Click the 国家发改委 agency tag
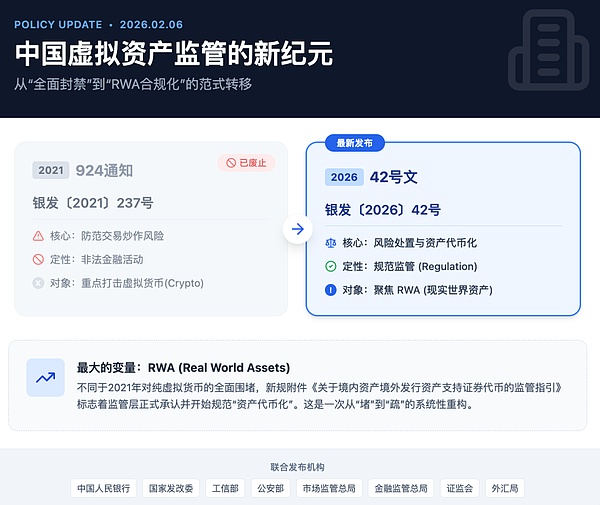The image size is (600, 505). tap(171, 489)
